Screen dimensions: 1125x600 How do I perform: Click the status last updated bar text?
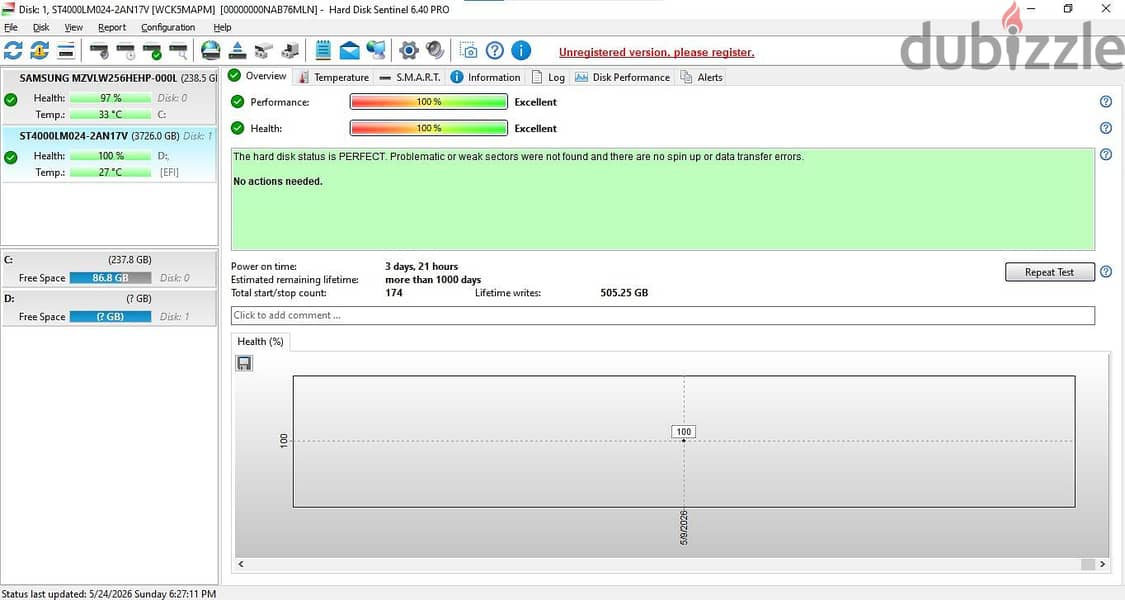click(109, 594)
